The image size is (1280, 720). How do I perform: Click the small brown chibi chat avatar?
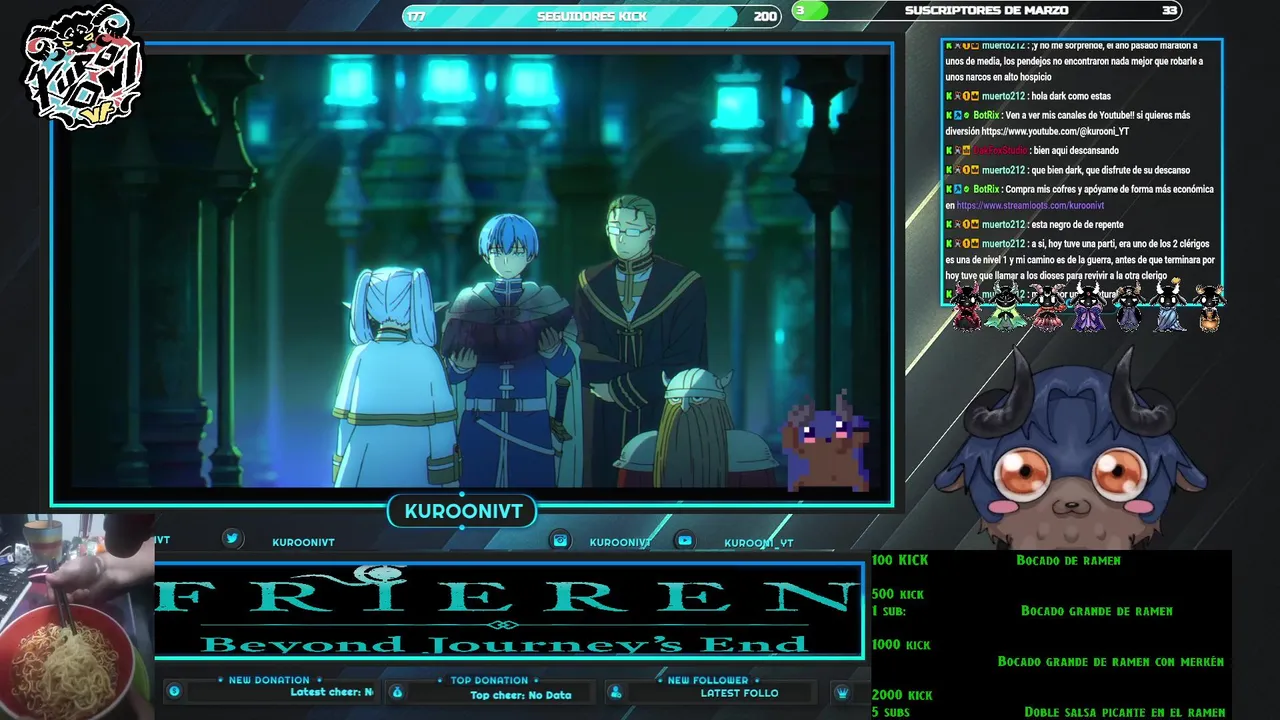1209,308
